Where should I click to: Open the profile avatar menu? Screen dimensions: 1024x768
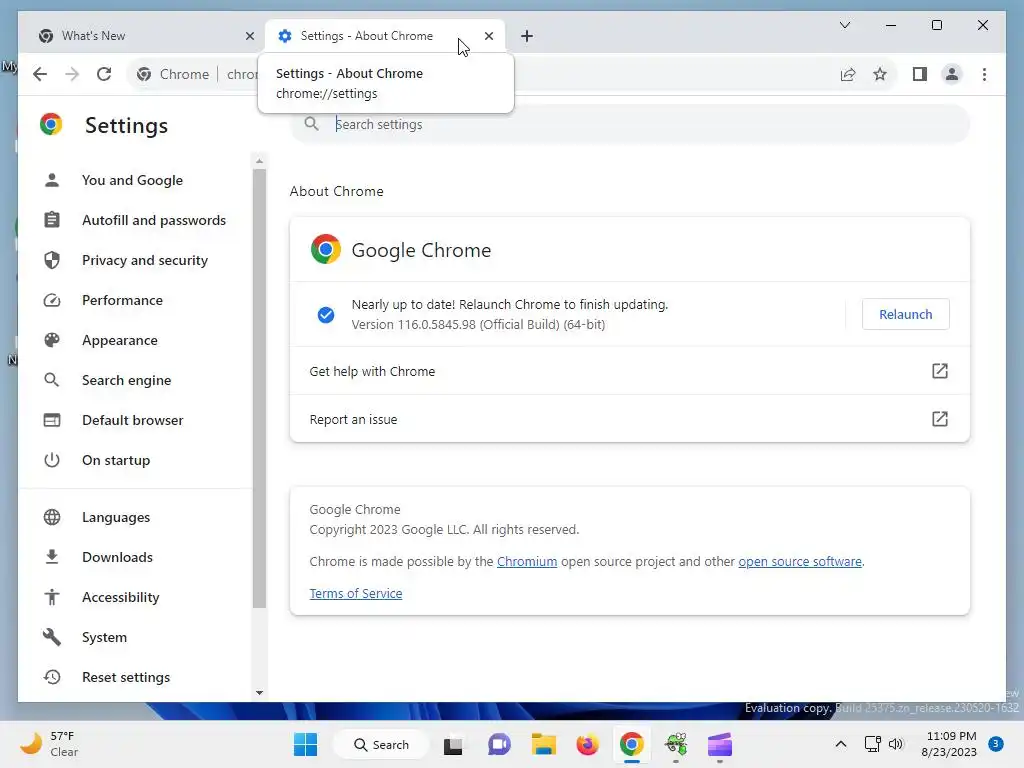(952, 74)
